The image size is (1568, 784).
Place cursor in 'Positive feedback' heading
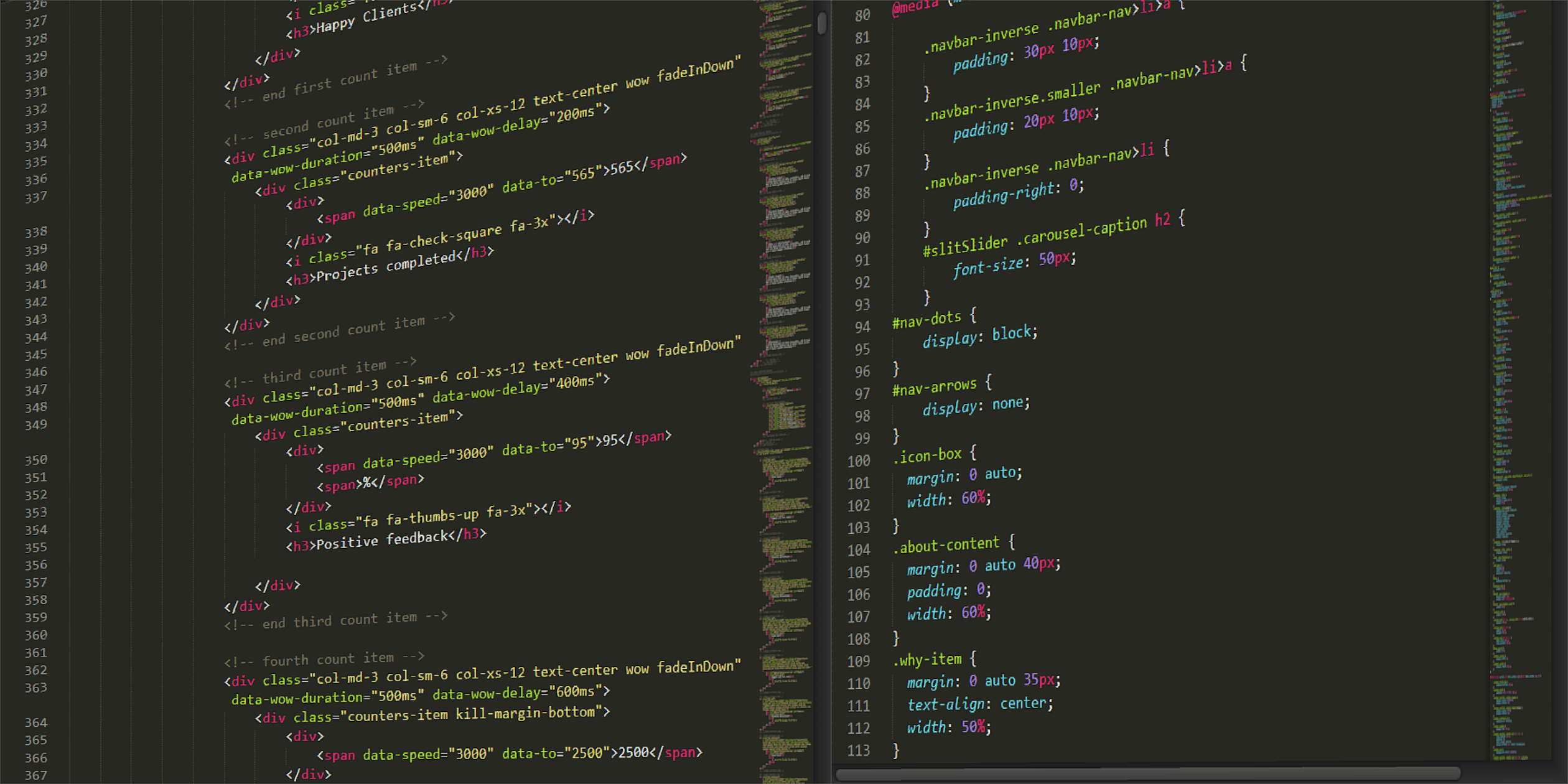click(381, 539)
